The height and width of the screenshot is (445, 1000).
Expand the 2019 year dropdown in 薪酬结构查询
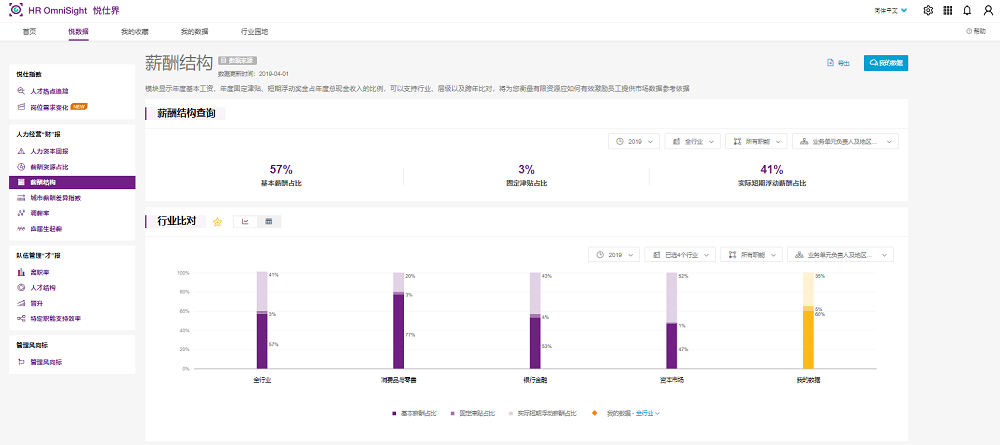[634, 142]
